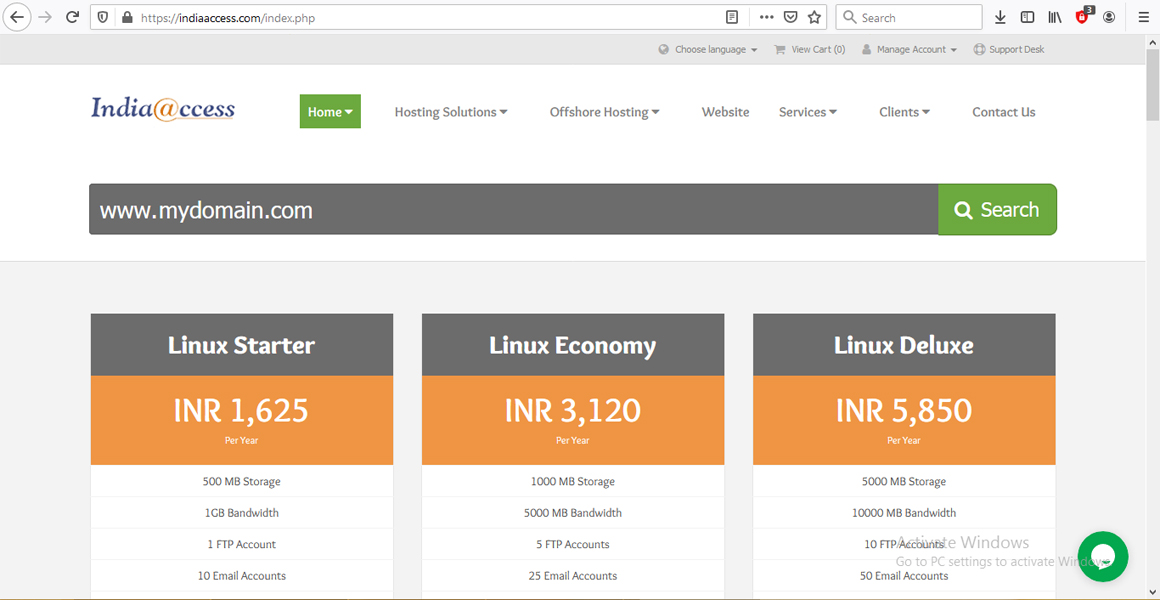Open the sidebar toggle icon

coord(1027,16)
